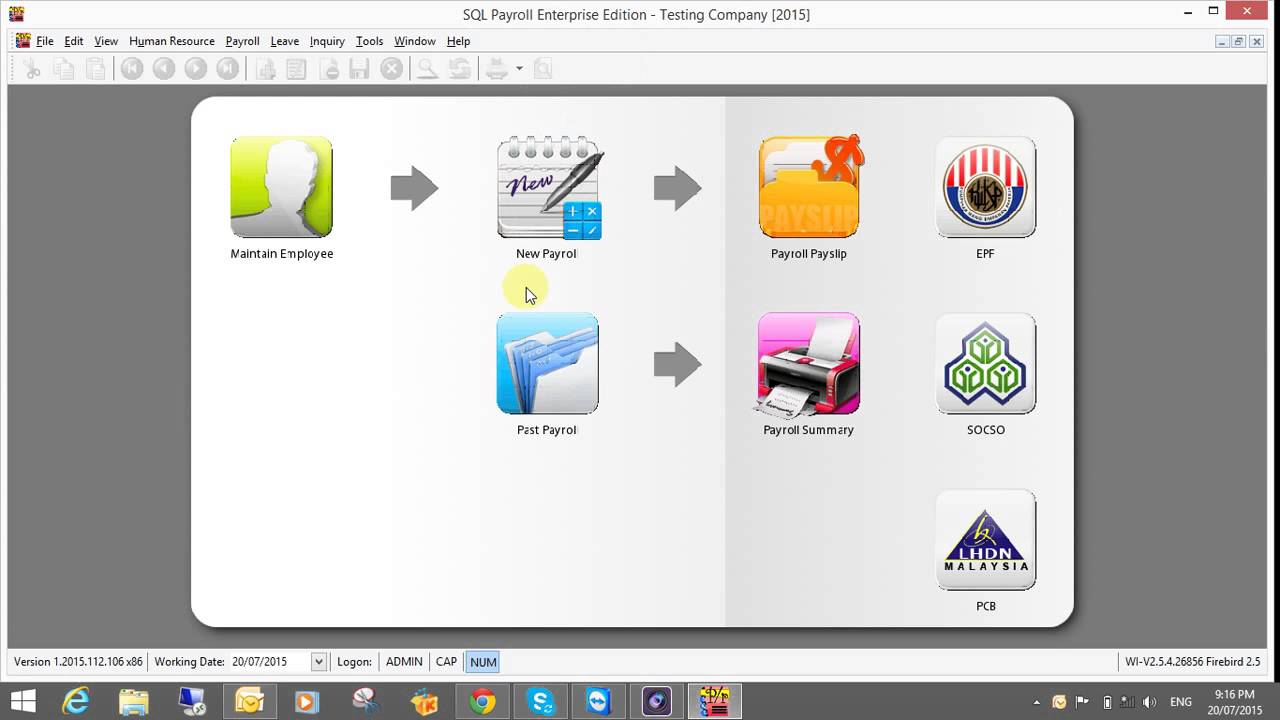Go to previous record toolbar button

coord(164,68)
